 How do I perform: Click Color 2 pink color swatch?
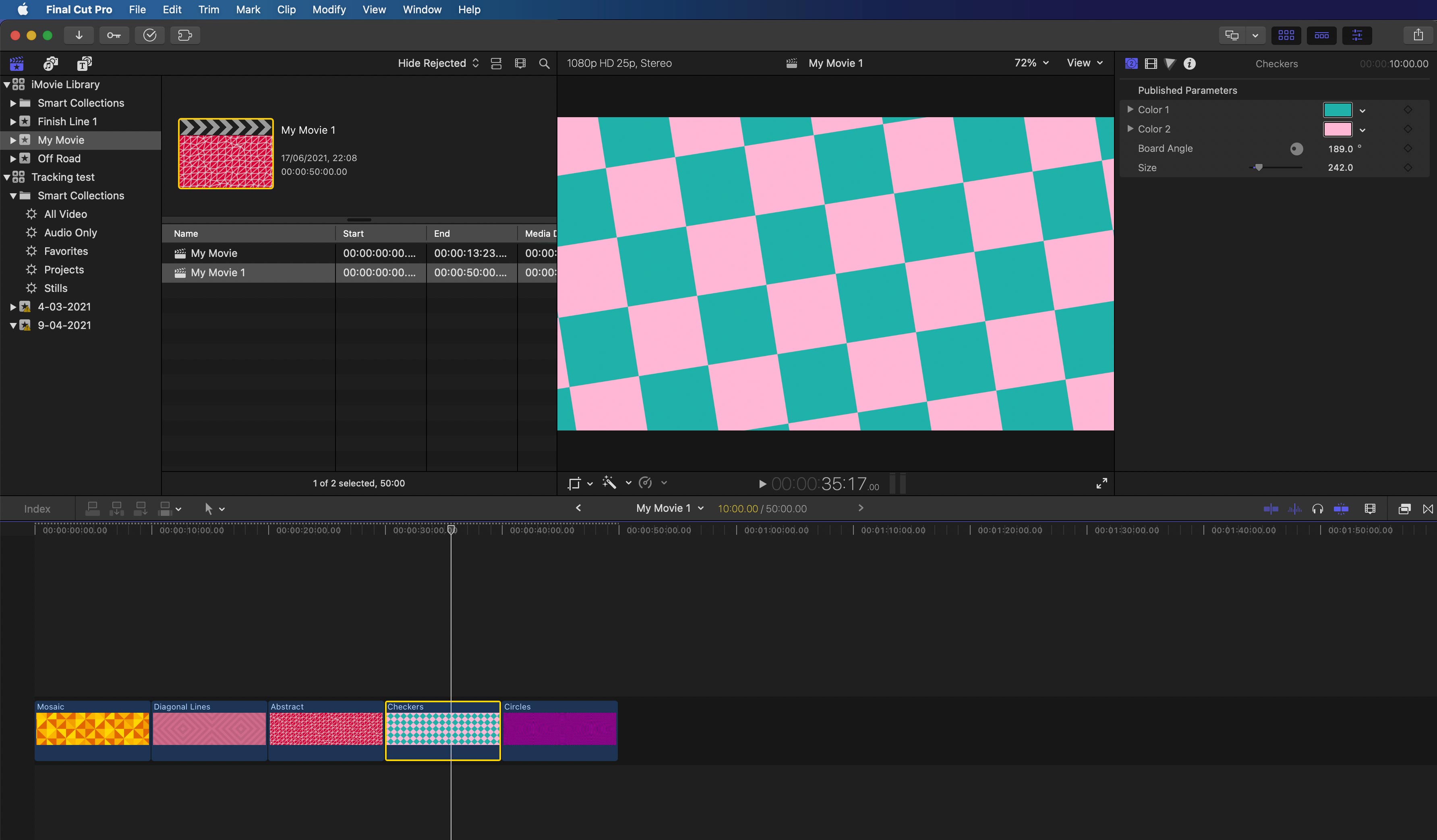pos(1337,129)
